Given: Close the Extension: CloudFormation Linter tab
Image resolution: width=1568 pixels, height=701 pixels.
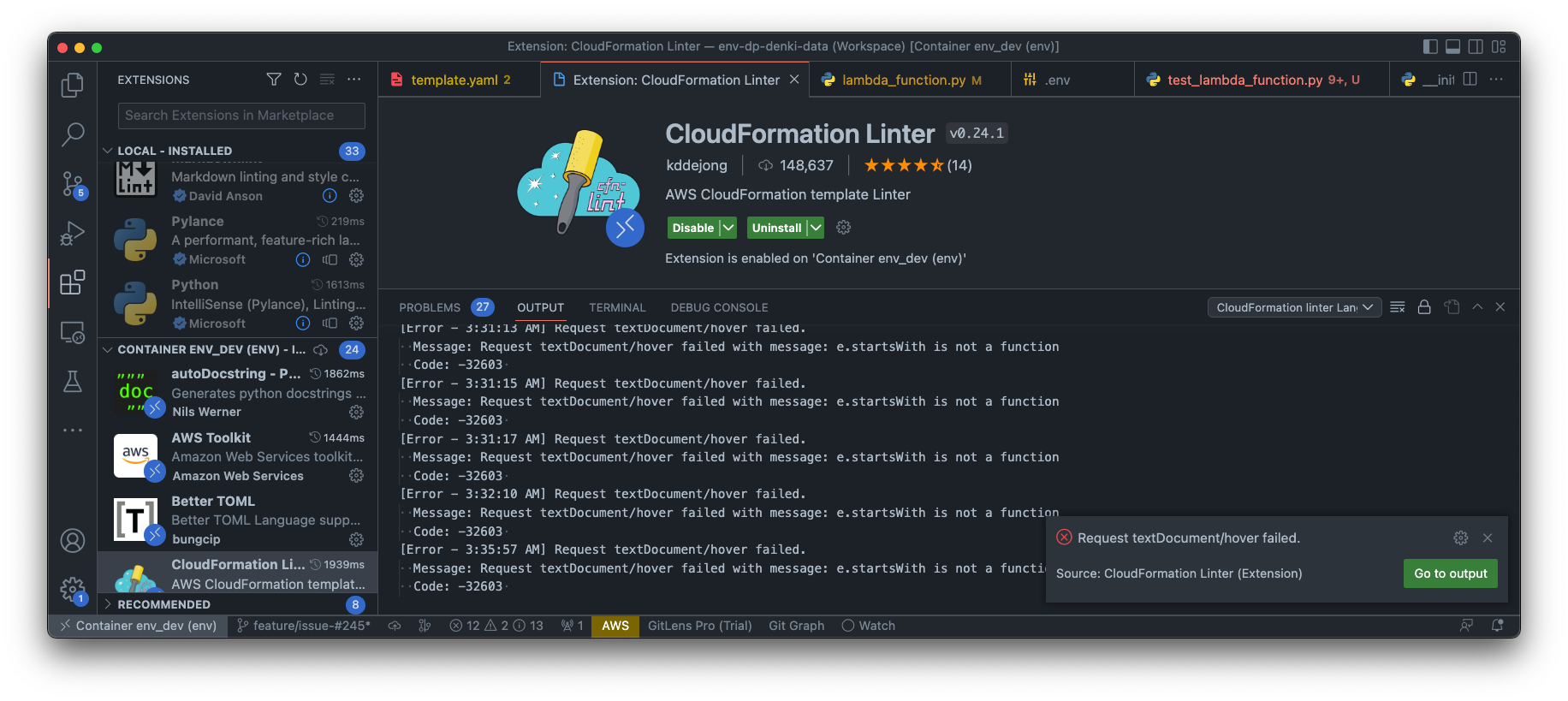Looking at the screenshot, I should [794, 80].
